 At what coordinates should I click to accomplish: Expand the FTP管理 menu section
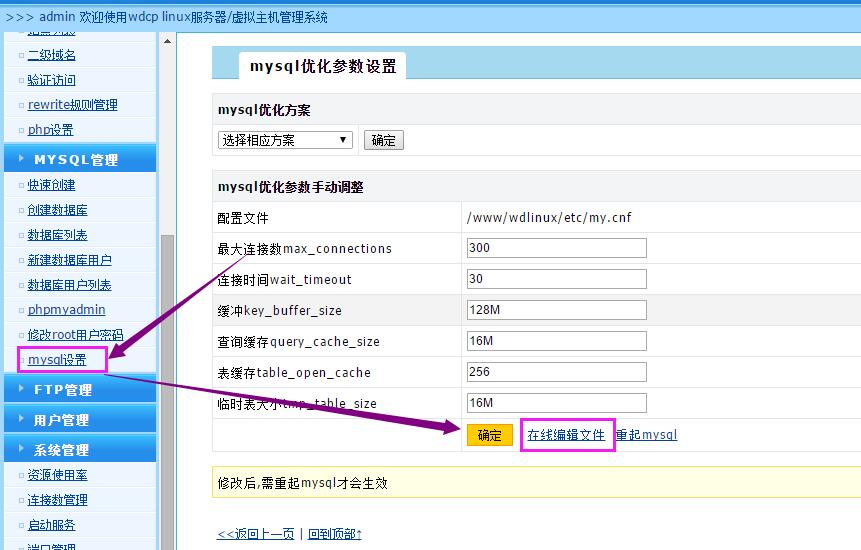(x=80, y=390)
